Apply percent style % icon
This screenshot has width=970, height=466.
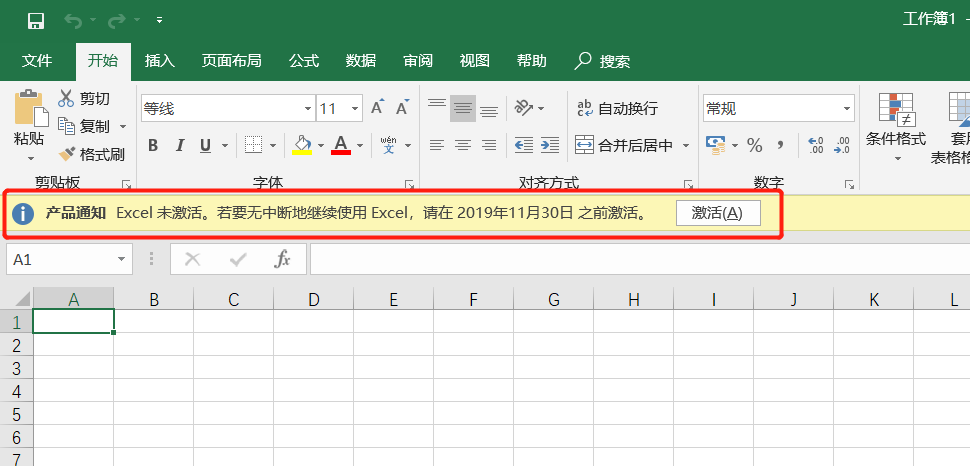click(x=755, y=146)
